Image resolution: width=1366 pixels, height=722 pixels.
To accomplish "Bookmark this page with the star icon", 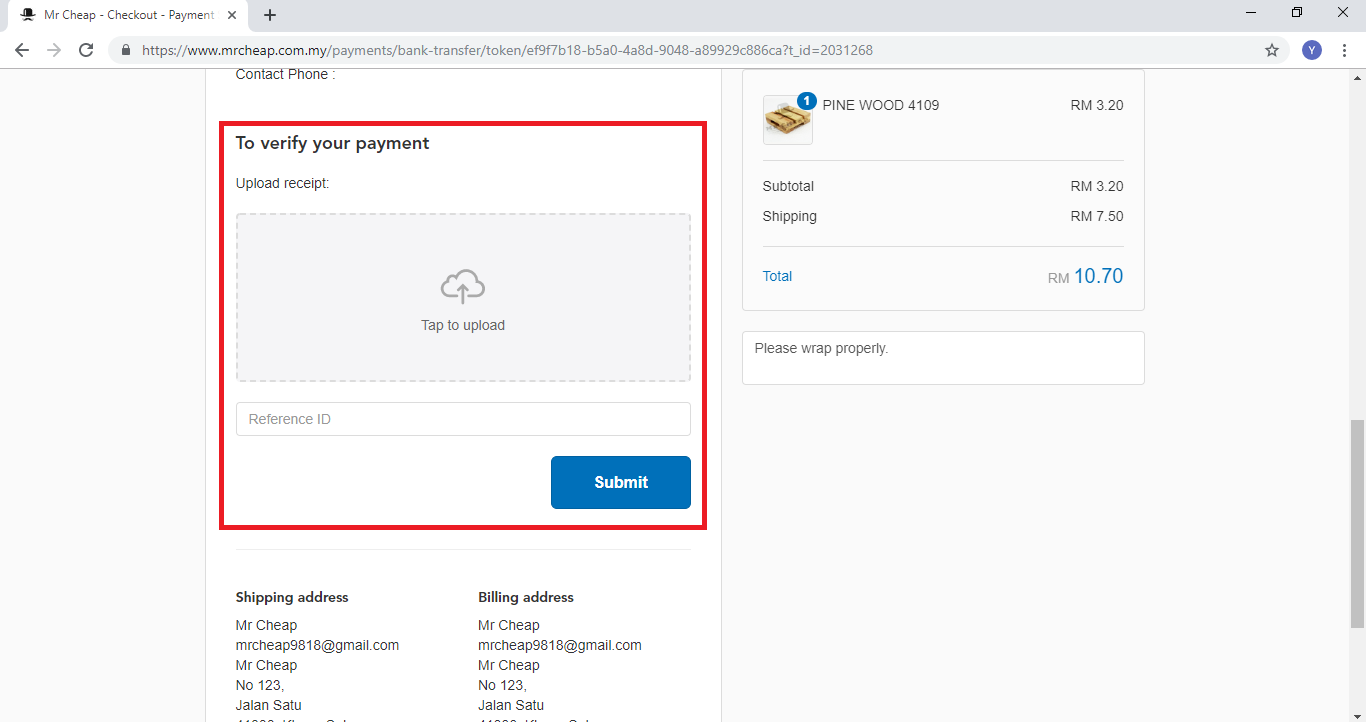I will pyautogui.click(x=1272, y=50).
